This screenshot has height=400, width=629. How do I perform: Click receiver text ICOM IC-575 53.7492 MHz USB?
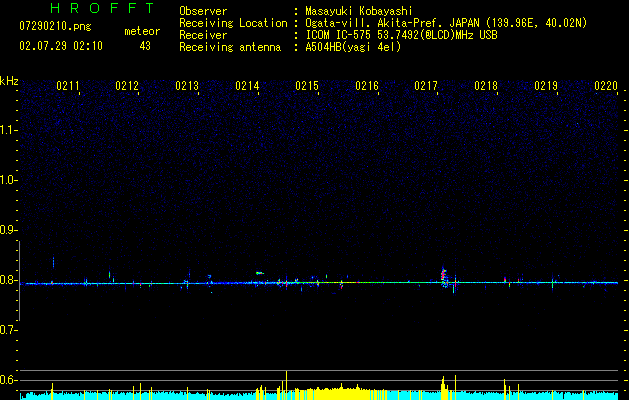click(401, 35)
